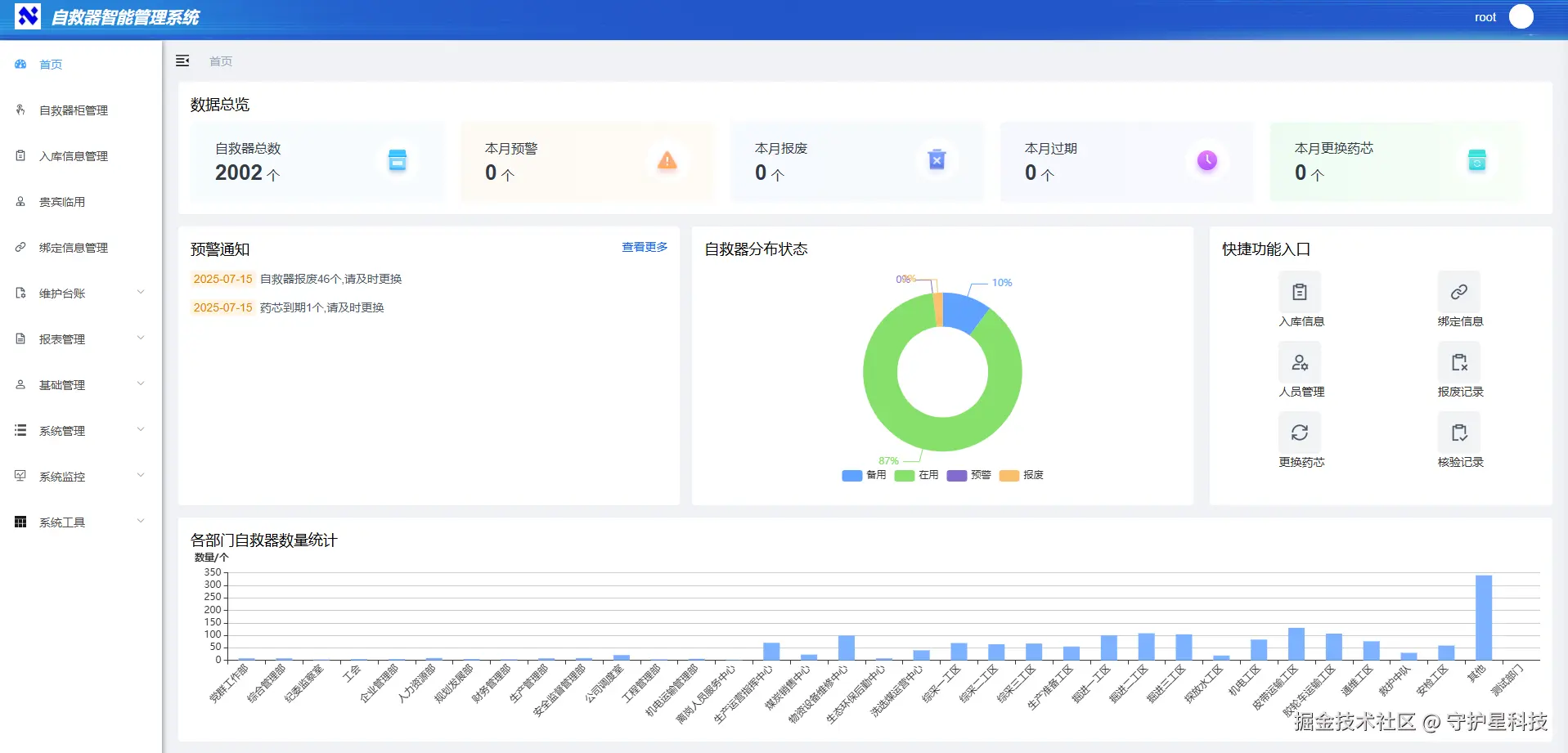
Task: Click the 查看更多 link
Action: pyautogui.click(x=645, y=247)
